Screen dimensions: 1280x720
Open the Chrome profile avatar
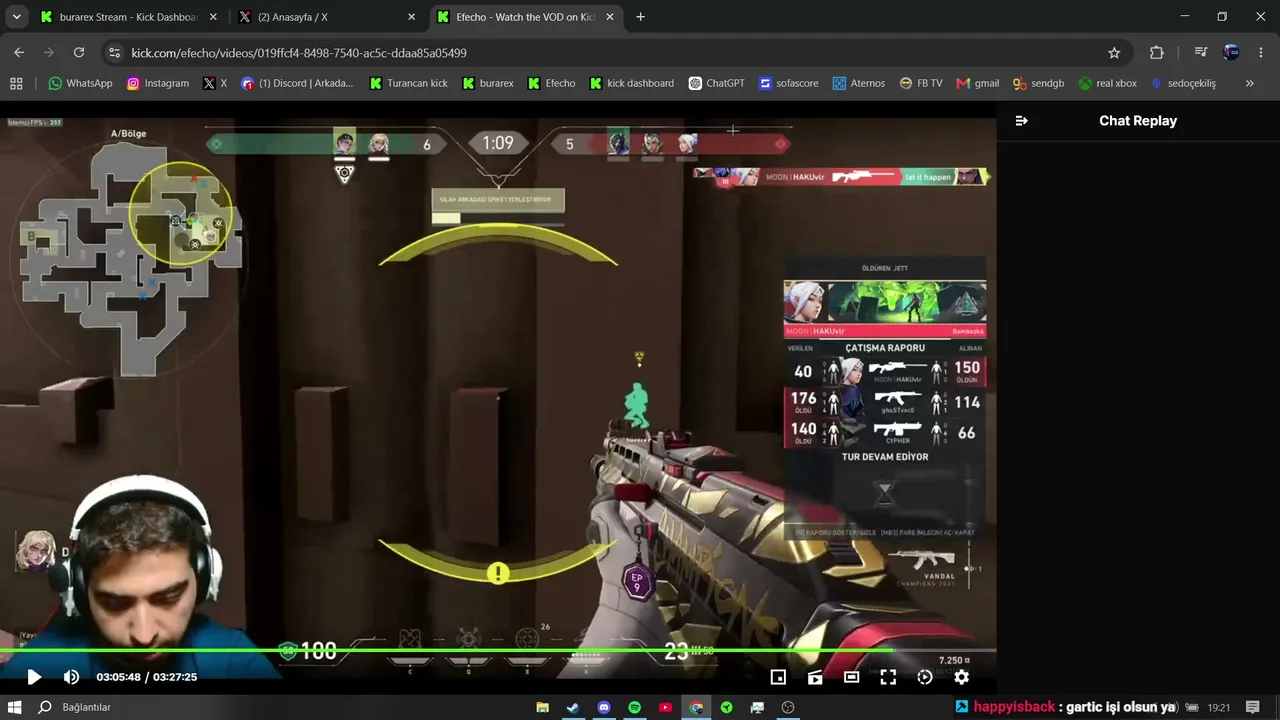coord(1231,53)
